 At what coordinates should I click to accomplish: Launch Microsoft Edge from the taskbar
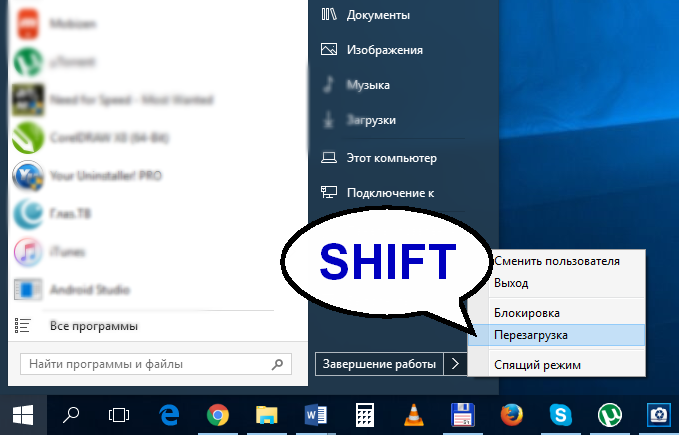tap(168, 414)
